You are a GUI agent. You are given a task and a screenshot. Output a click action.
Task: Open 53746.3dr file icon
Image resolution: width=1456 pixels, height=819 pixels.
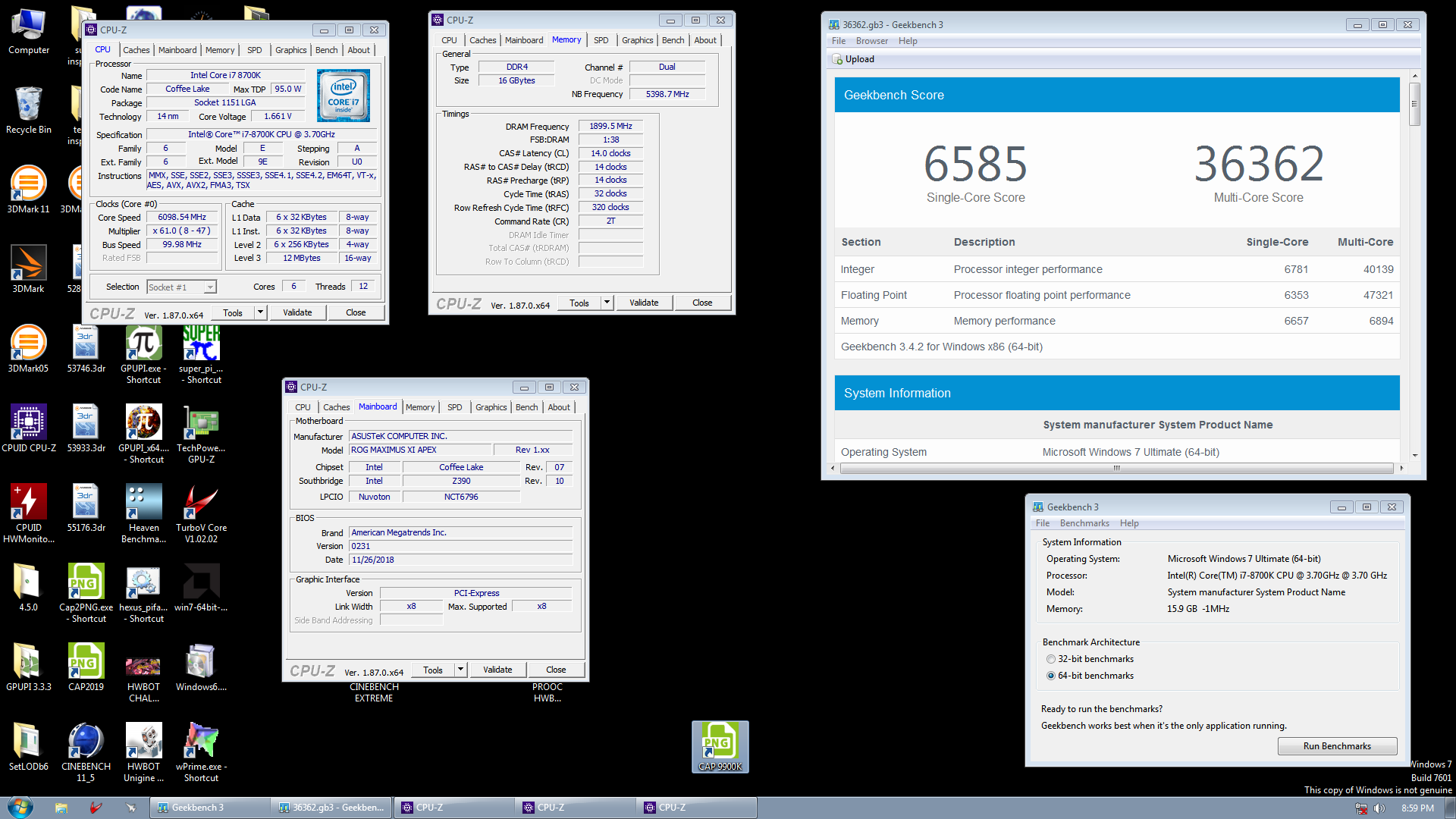[86, 349]
